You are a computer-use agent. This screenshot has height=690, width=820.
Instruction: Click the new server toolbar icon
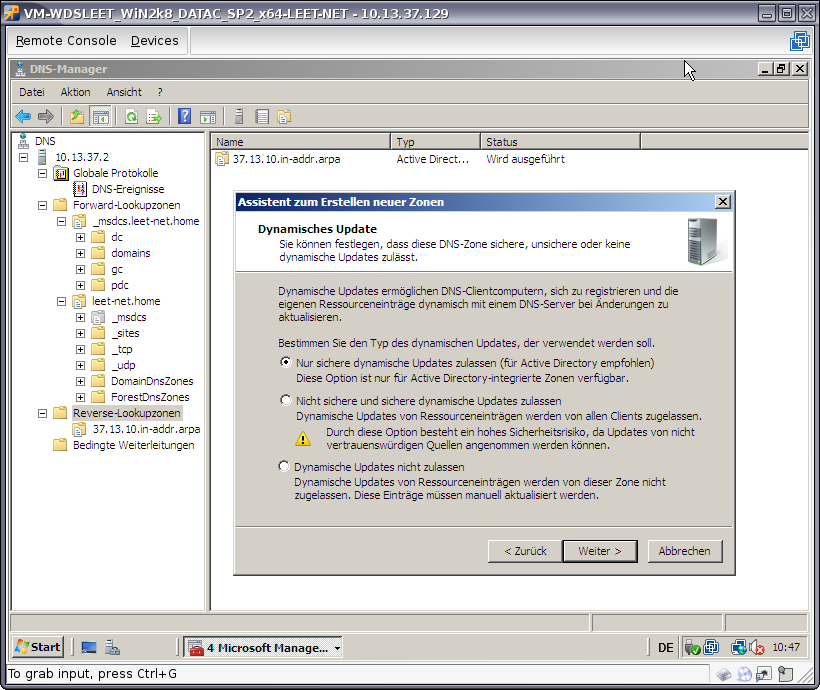click(239, 117)
